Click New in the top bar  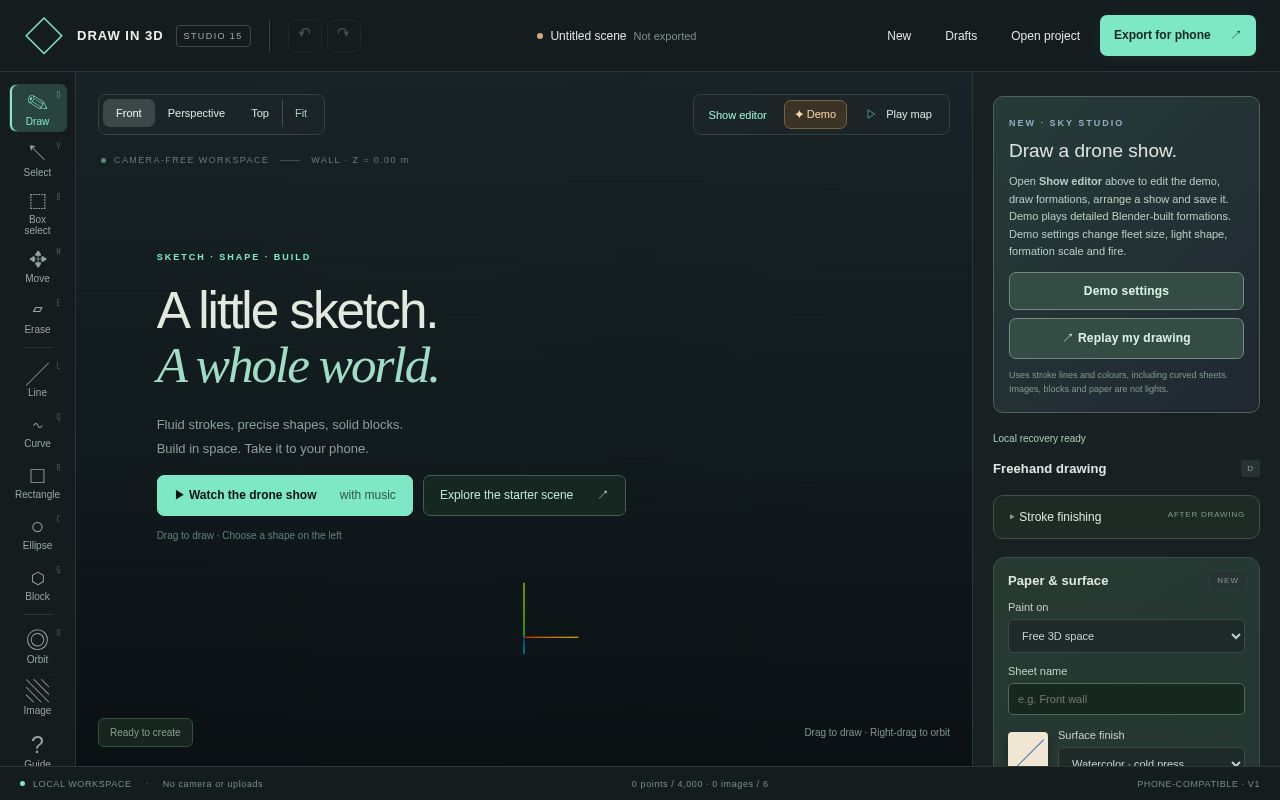(899, 36)
